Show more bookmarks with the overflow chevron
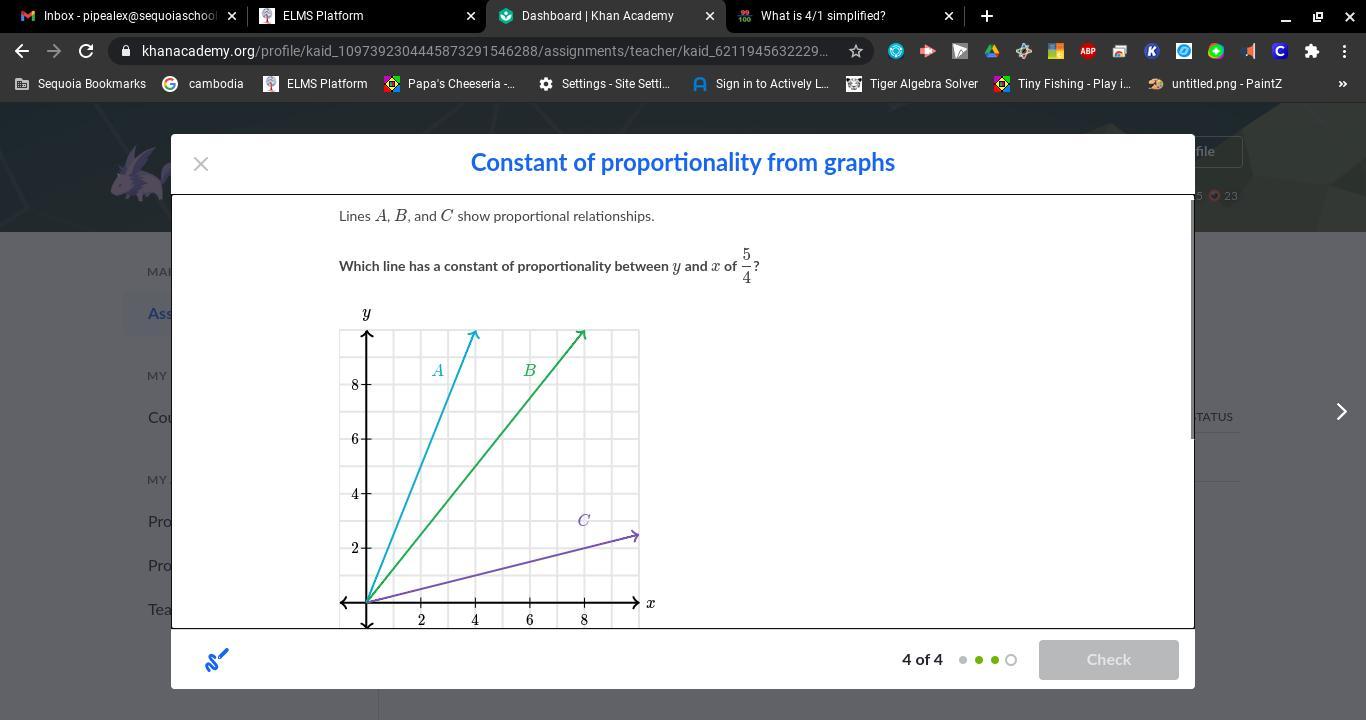 [1343, 84]
